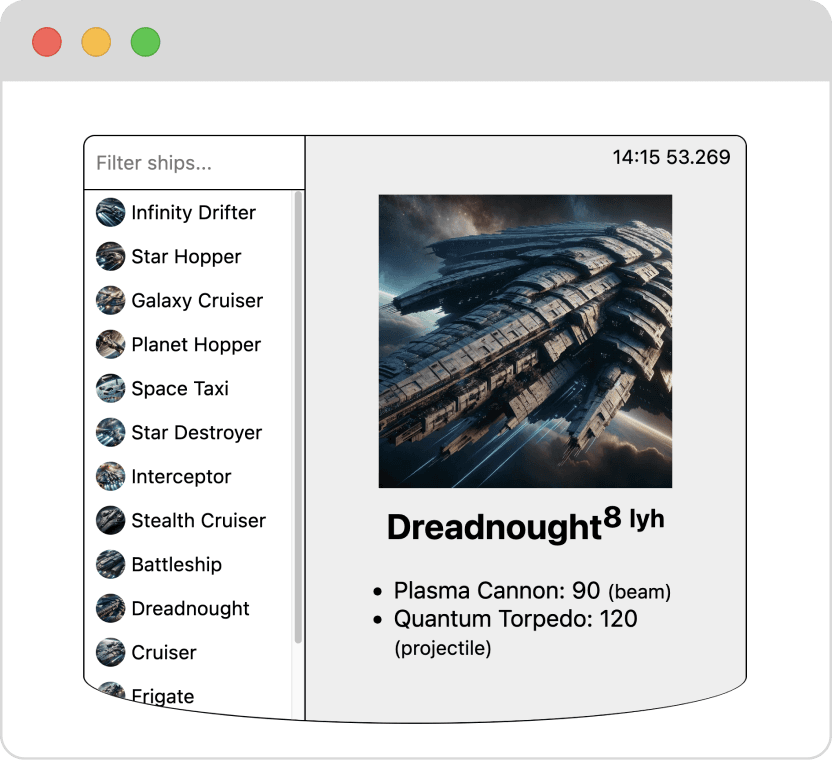Viewport: 832px width, 760px height.
Task: Open the Battleship ship icon
Action: (110, 564)
